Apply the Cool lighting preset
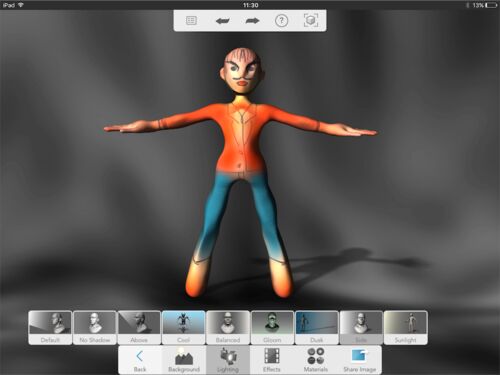Viewport: 500px width, 375px height. [183, 328]
